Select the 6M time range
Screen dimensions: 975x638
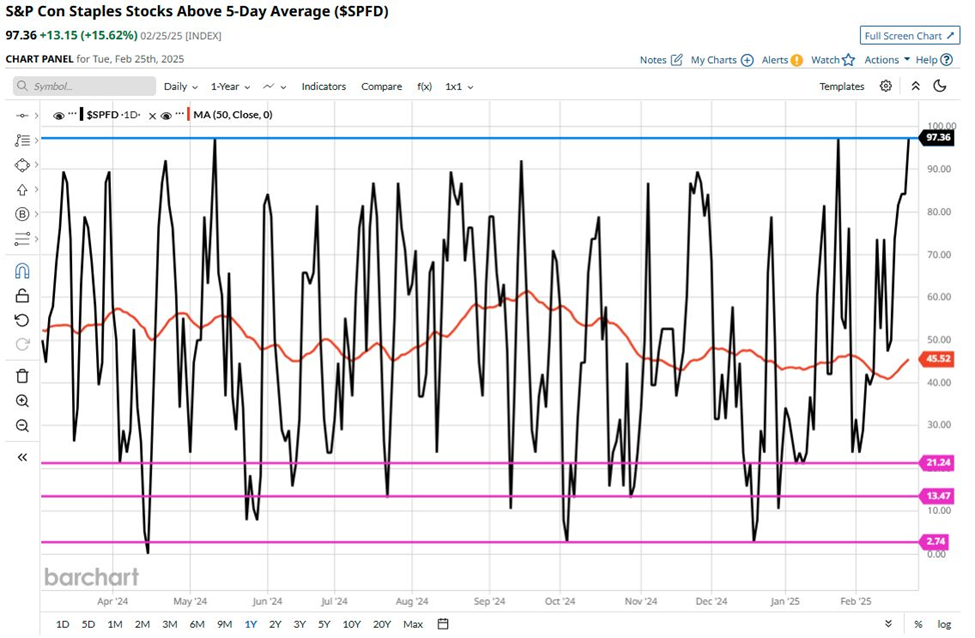coord(197,624)
